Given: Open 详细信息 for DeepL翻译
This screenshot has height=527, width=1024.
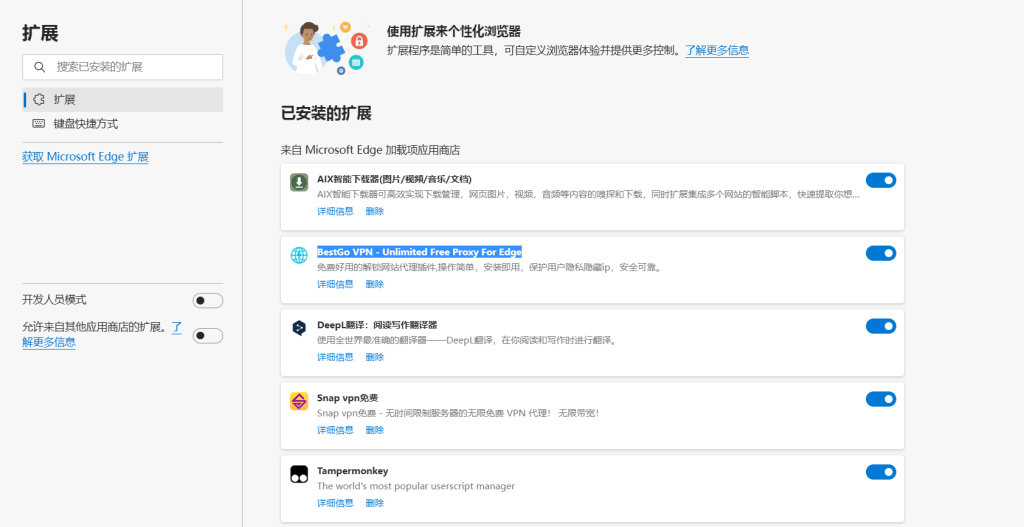Looking at the screenshot, I should [335, 357].
